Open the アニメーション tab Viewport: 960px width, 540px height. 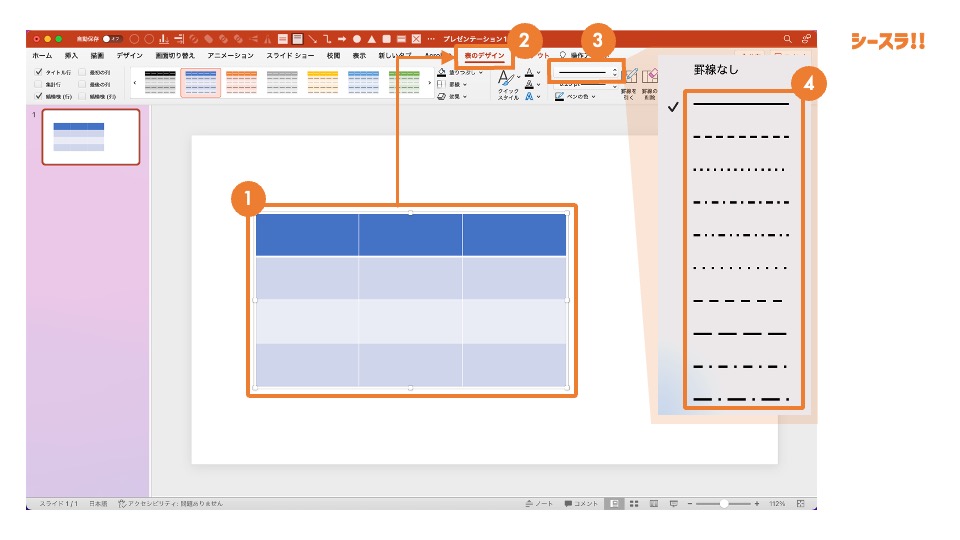230,55
